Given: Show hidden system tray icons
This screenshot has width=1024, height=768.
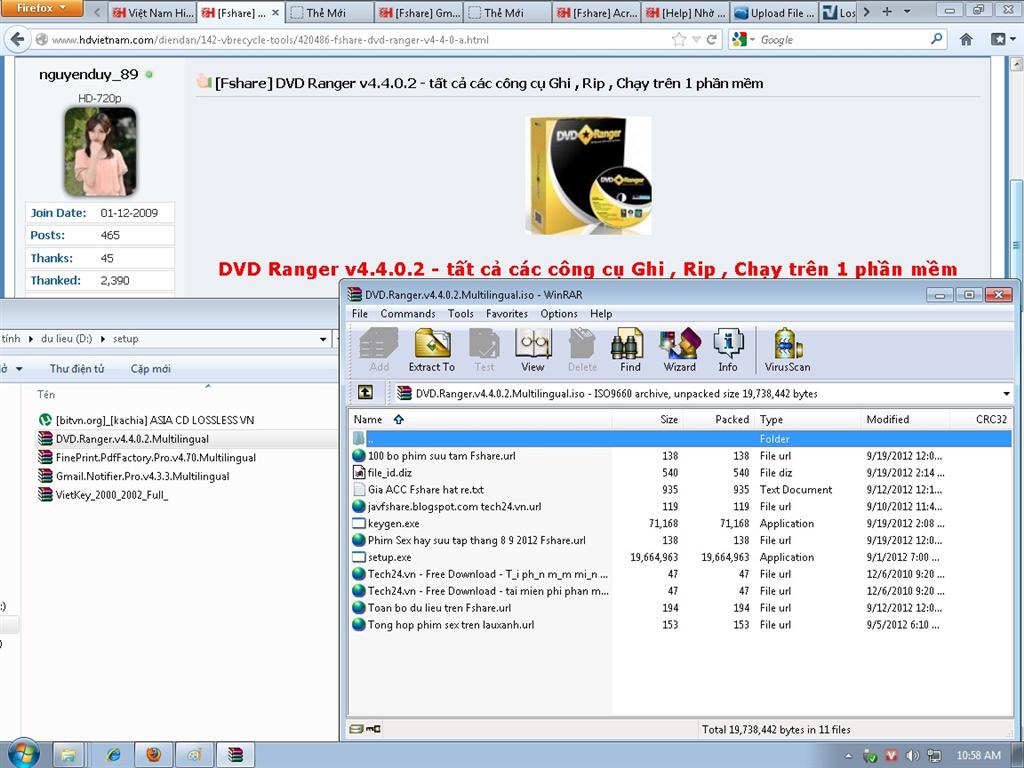Looking at the screenshot, I should [848, 756].
